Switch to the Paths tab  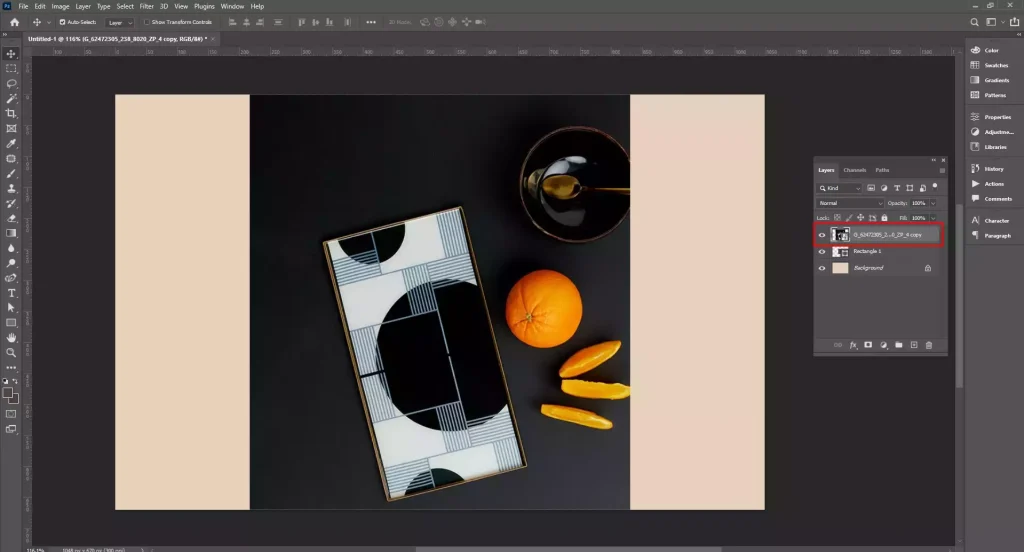(882, 170)
